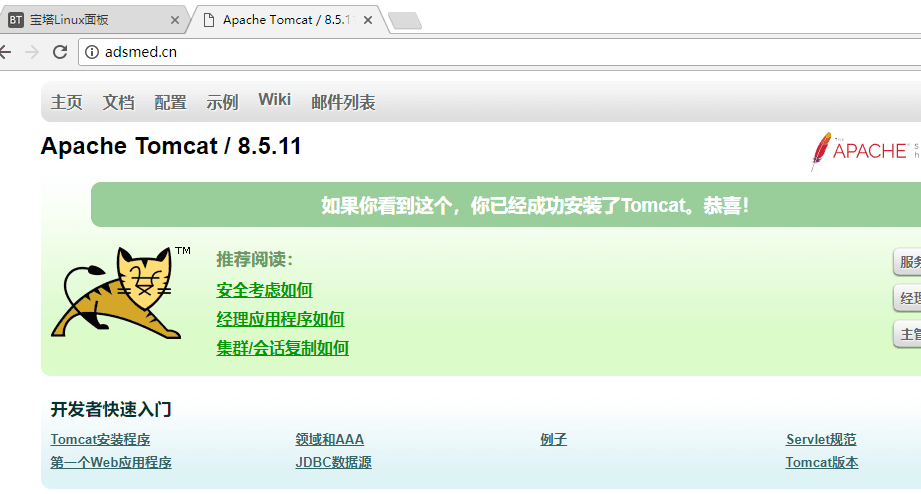
Task: Open the 安全考虑如何 link
Action: (264, 290)
